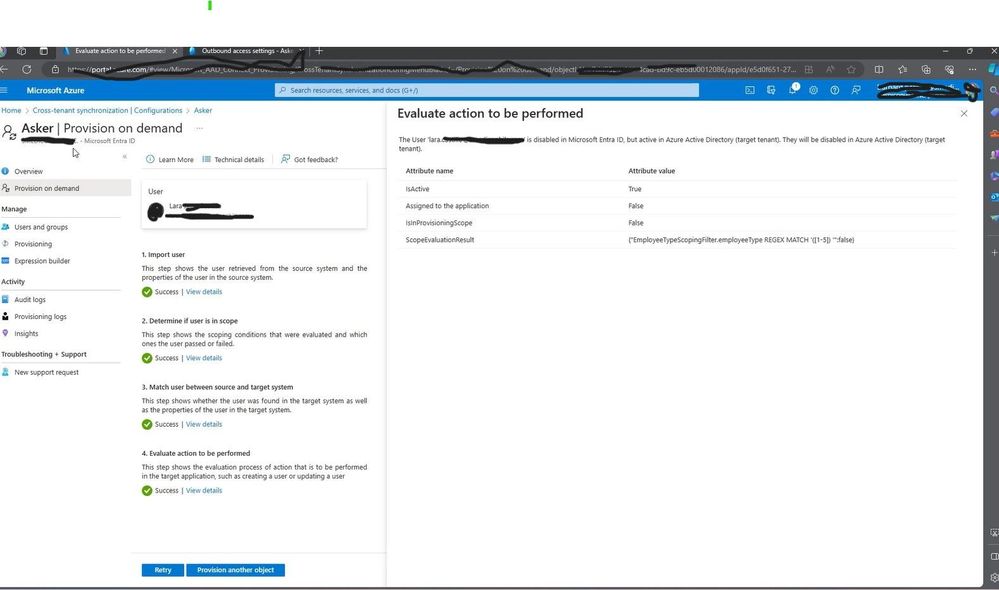This screenshot has width=999, height=590.
Task: Open more options ellipsis beside page title
Action: [x=199, y=129]
